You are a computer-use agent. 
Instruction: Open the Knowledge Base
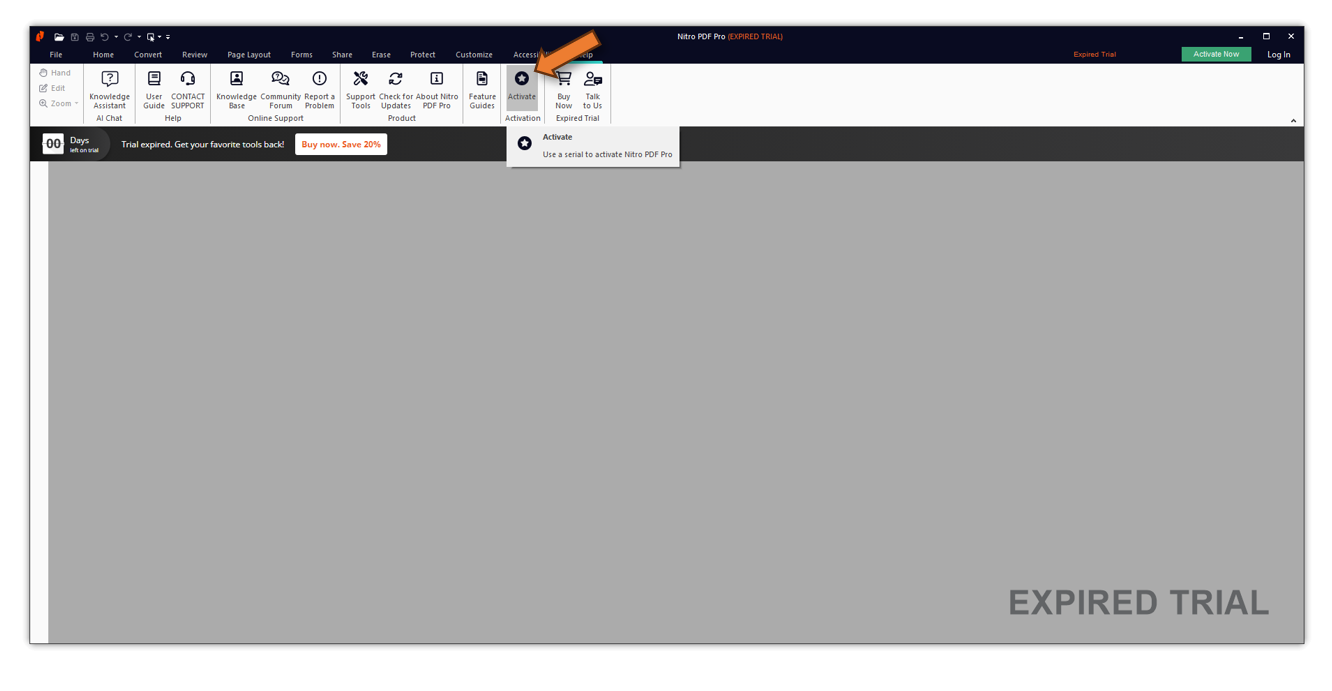236,89
